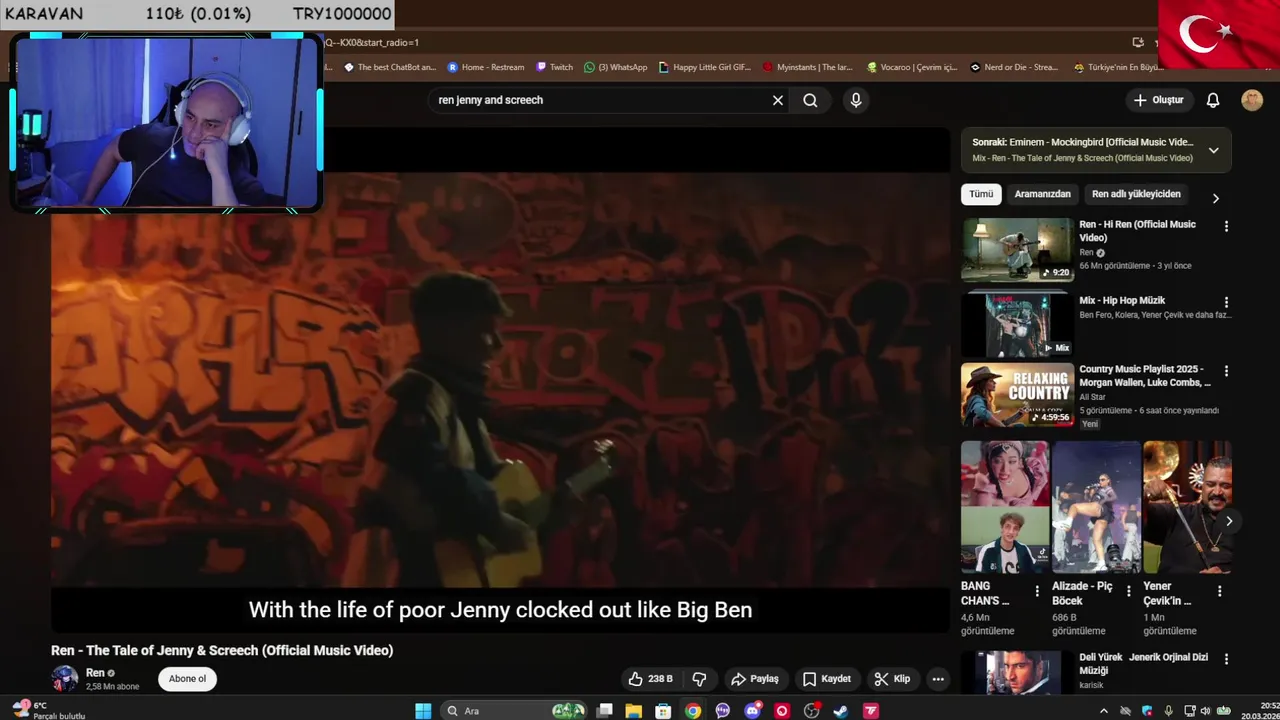The width and height of the screenshot is (1280, 720).
Task: Open the weather widget showing 6°C
Action: pyautogui.click(x=50, y=710)
